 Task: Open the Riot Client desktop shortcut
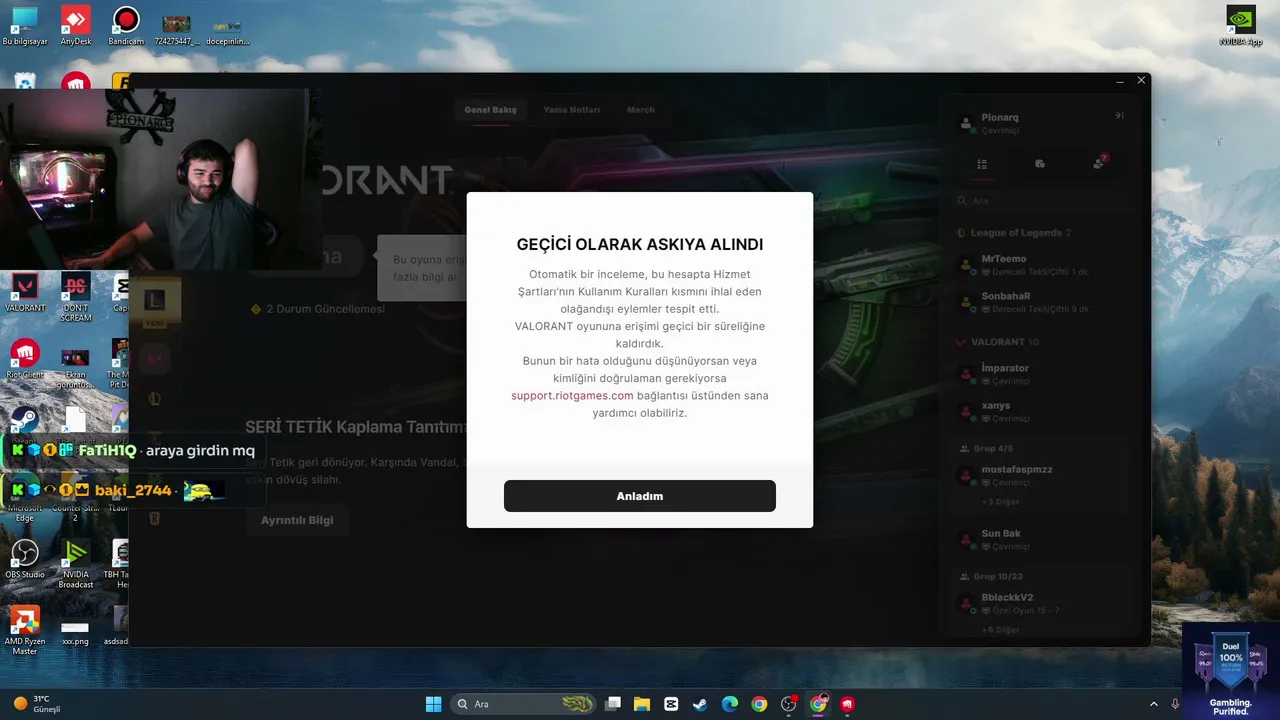(x=25, y=359)
